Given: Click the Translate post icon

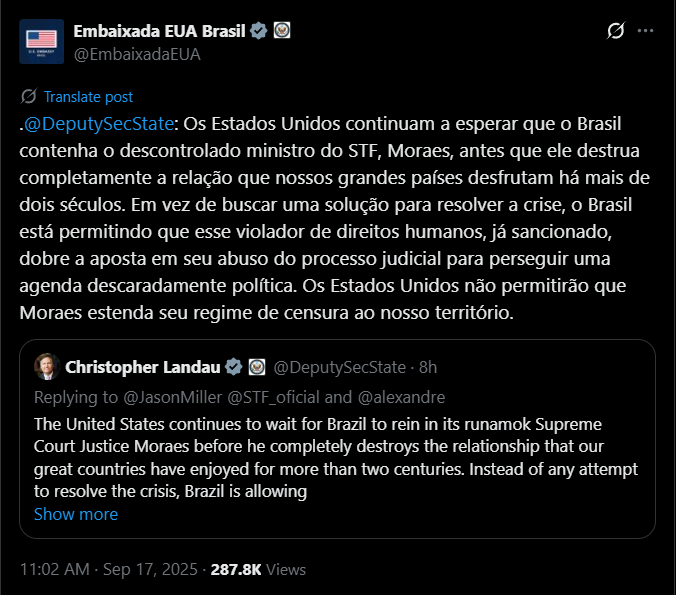Looking at the screenshot, I should [29, 97].
